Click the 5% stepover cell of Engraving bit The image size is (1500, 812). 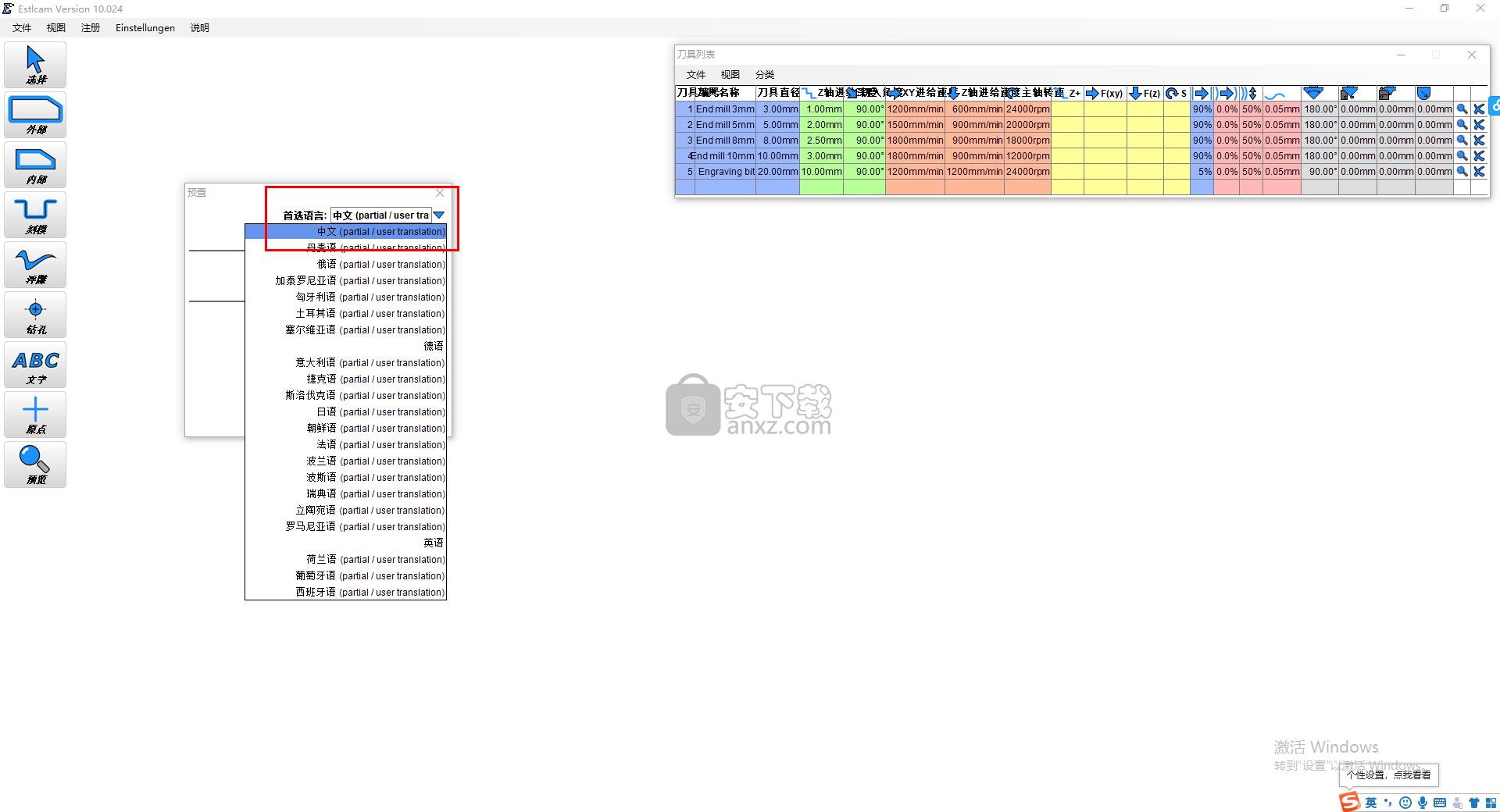(x=1202, y=172)
